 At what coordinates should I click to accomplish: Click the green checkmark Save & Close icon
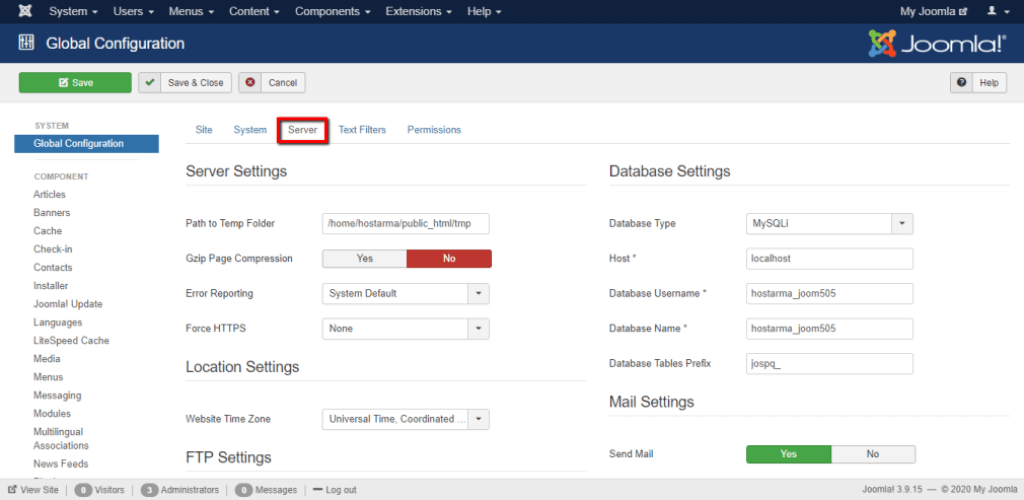coord(150,83)
